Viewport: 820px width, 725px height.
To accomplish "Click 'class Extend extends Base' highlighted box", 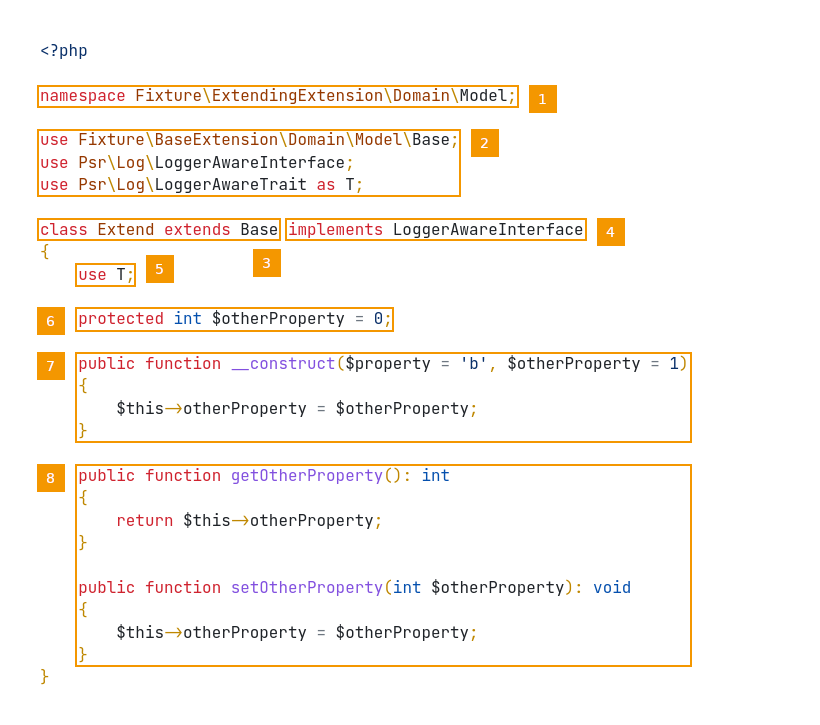I will tap(158, 230).
